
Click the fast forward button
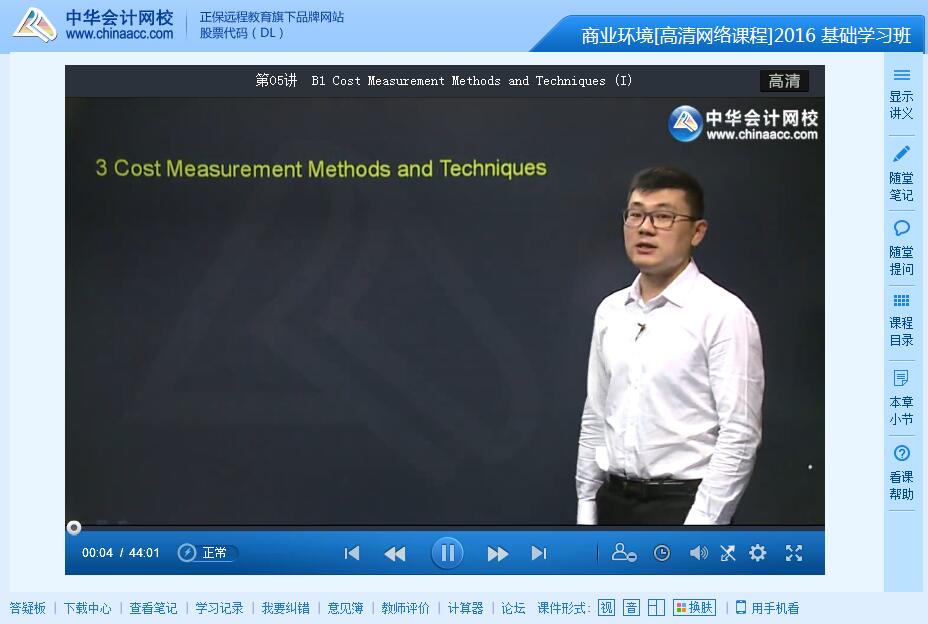pos(497,553)
